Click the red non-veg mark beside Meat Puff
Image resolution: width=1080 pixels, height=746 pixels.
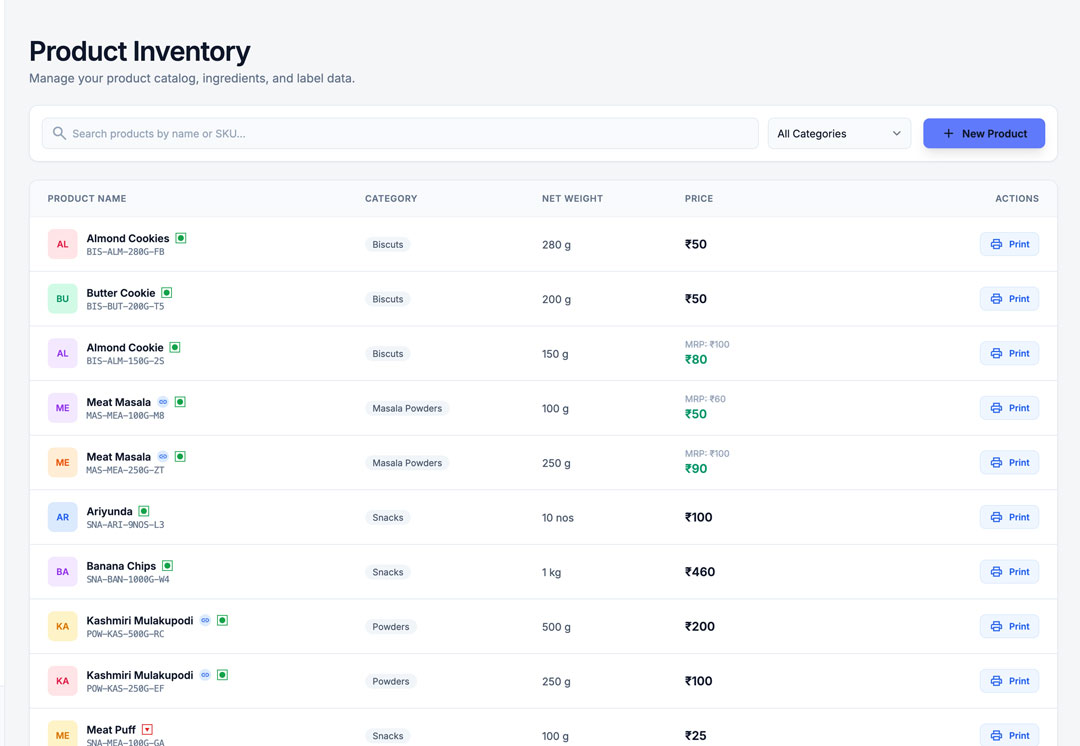click(147, 730)
